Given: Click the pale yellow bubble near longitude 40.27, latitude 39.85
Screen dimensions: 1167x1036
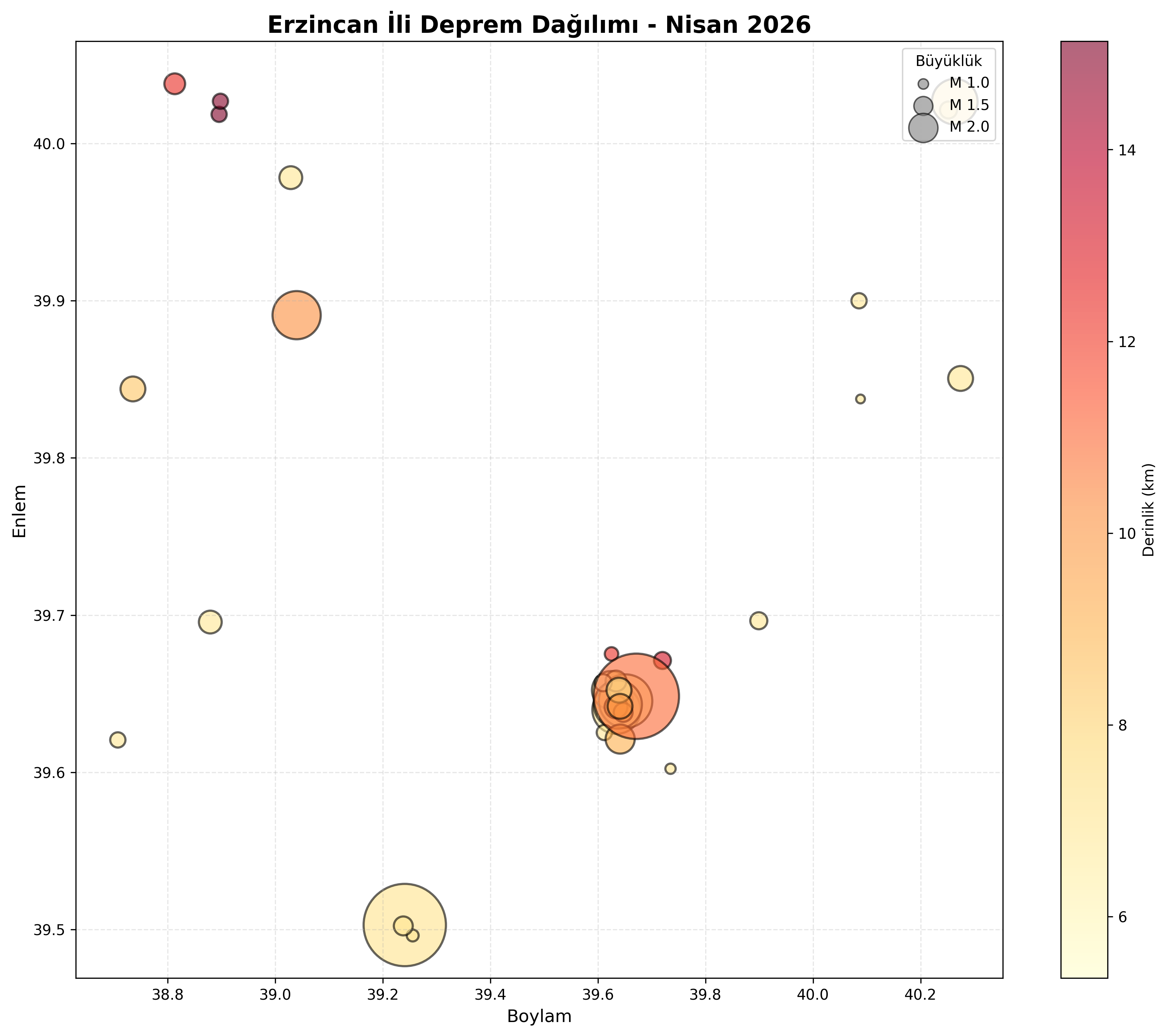Looking at the screenshot, I should pos(961,379).
